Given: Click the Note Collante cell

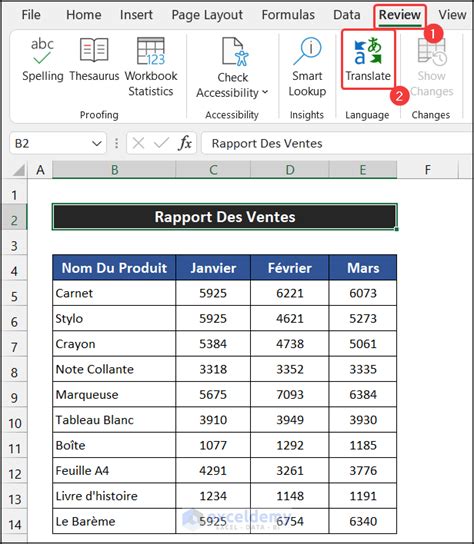Looking at the screenshot, I should (114, 369).
